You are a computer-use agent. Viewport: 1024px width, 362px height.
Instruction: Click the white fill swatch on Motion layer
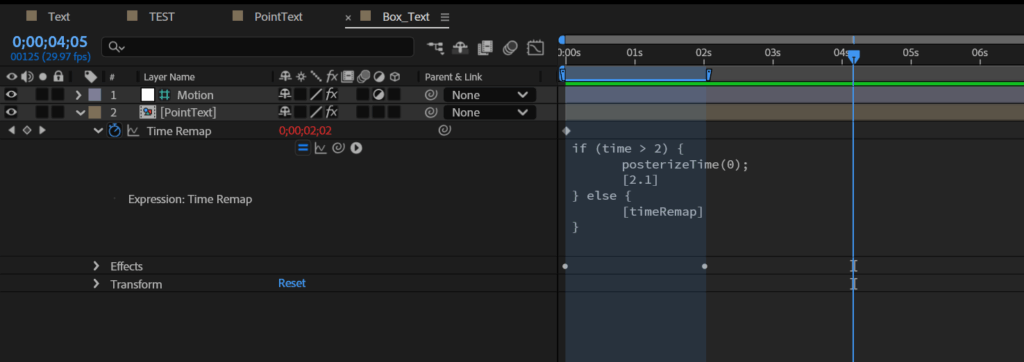coord(148,95)
